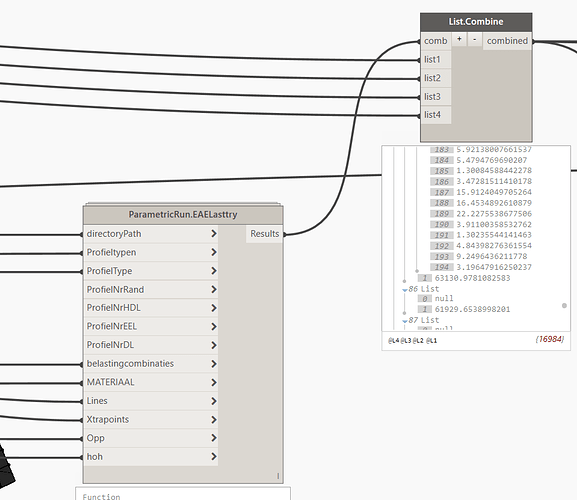The height and width of the screenshot is (500, 577).
Task: Select the value 63130.9781082583
Action: [x=472, y=278]
